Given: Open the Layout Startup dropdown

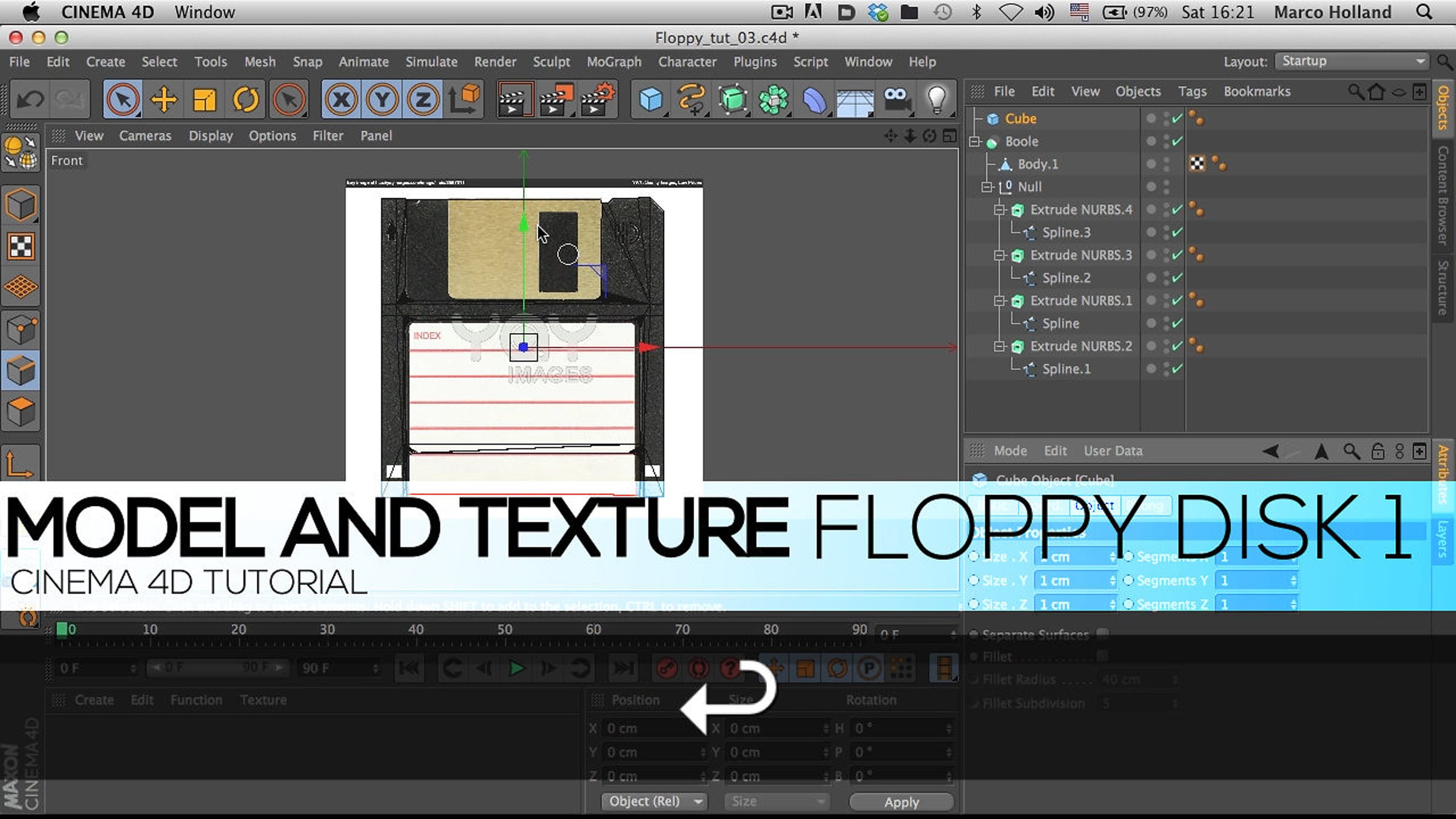Looking at the screenshot, I should (x=1352, y=61).
